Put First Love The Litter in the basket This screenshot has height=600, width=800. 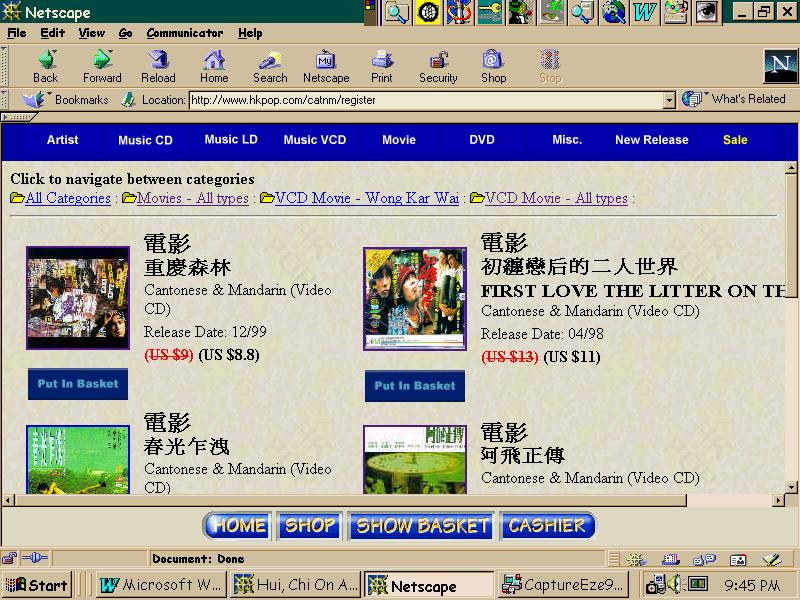pos(415,386)
